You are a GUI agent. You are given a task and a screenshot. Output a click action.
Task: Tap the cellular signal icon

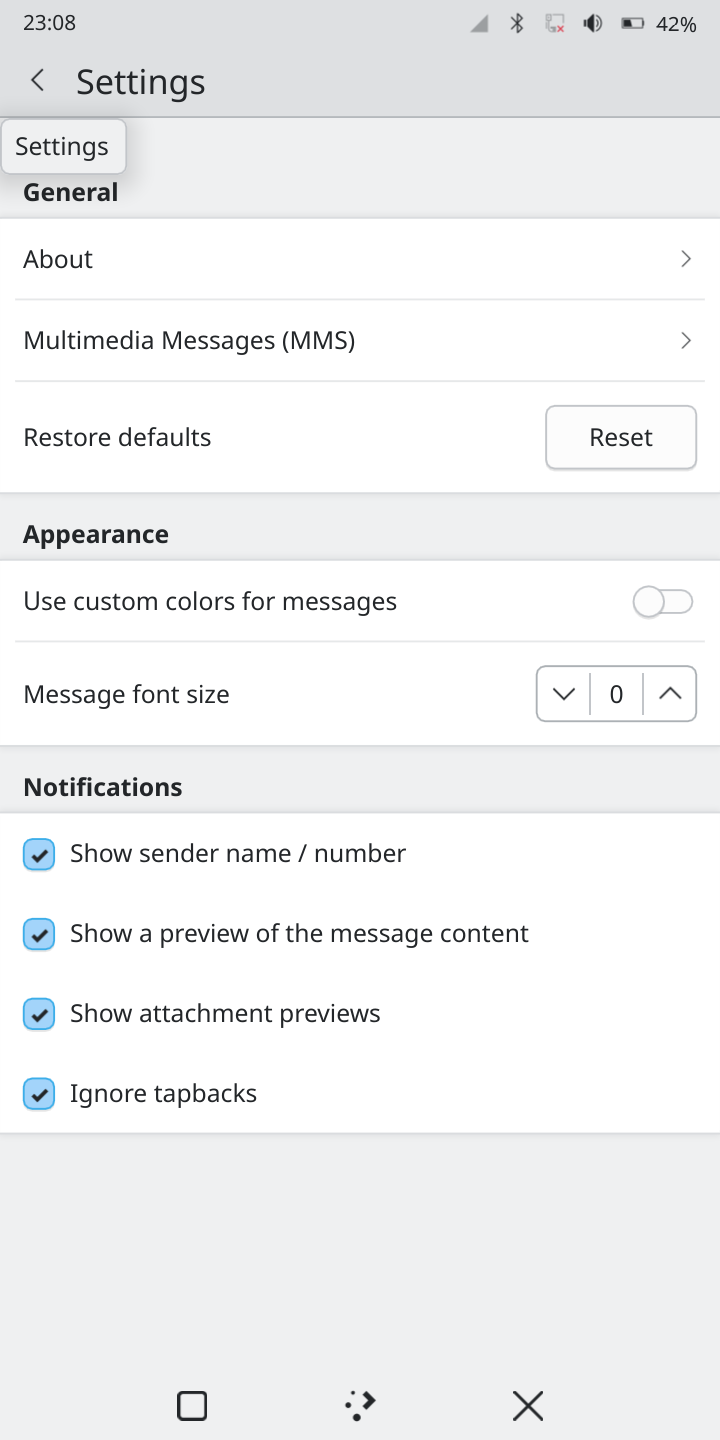click(480, 24)
